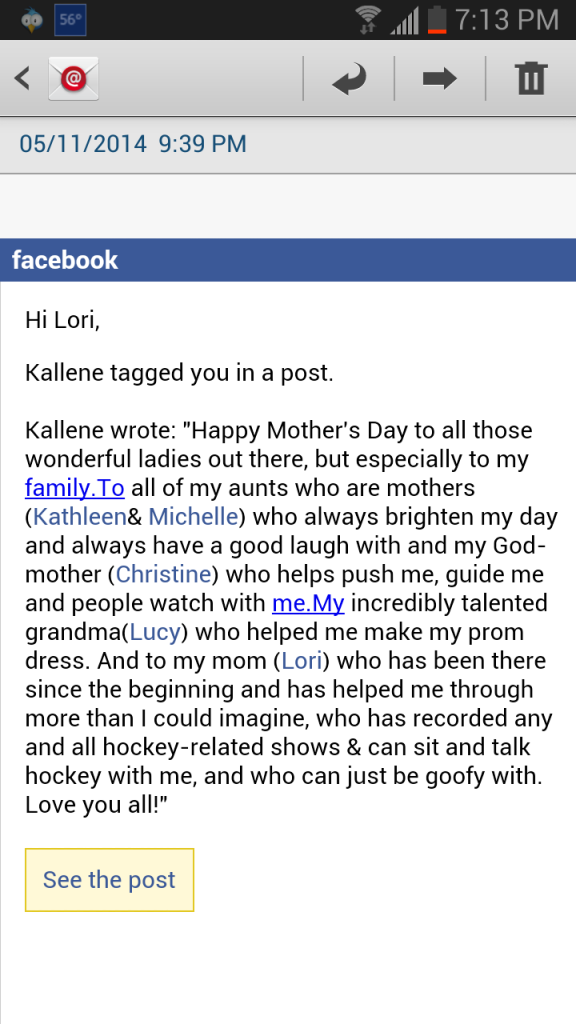Open the family.To hyperlink
Screen dimensions: 576x1024
(x=74, y=488)
